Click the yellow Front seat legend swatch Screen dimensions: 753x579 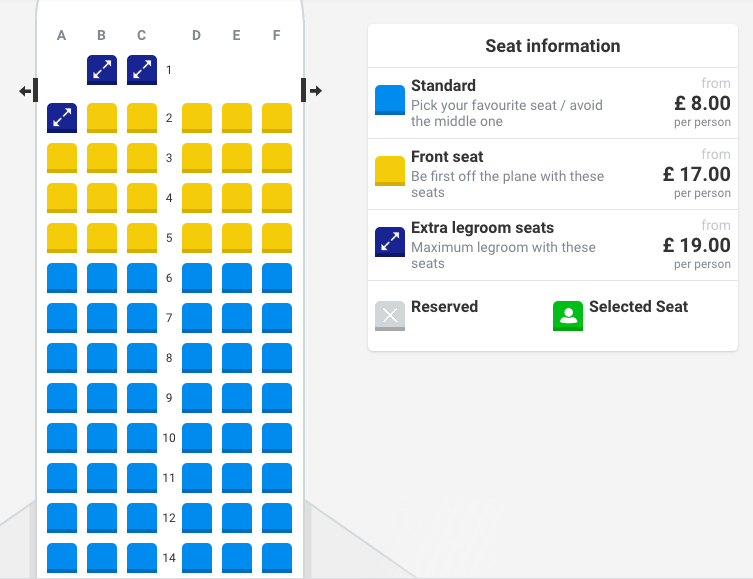tap(390, 172)
